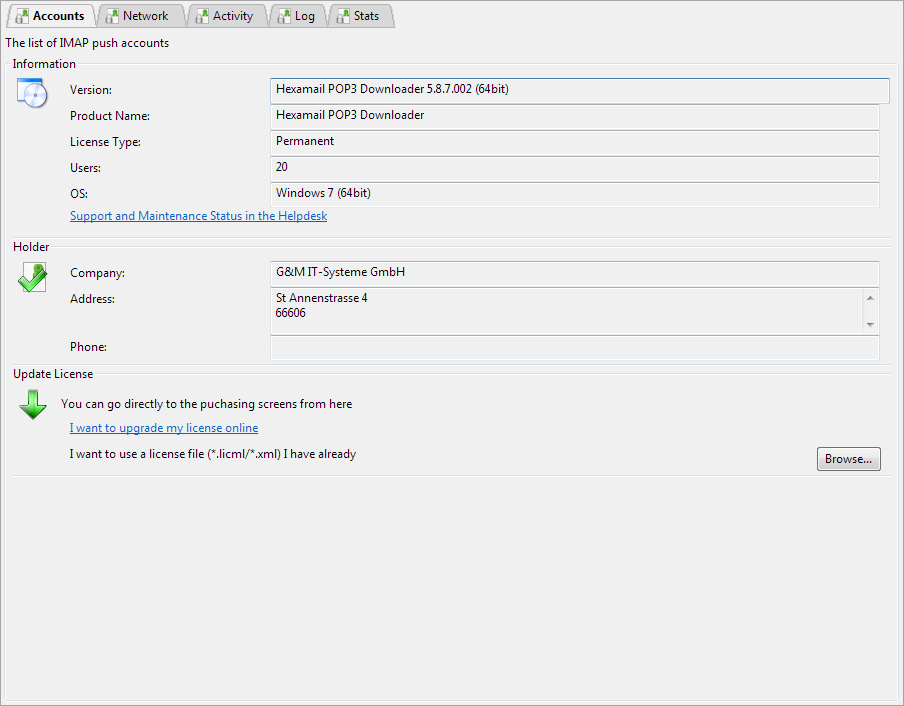This screenshot has height=706, width=904.
Task: Open Support and Maintenance Status helpdesk link
Action: point(198,216)
